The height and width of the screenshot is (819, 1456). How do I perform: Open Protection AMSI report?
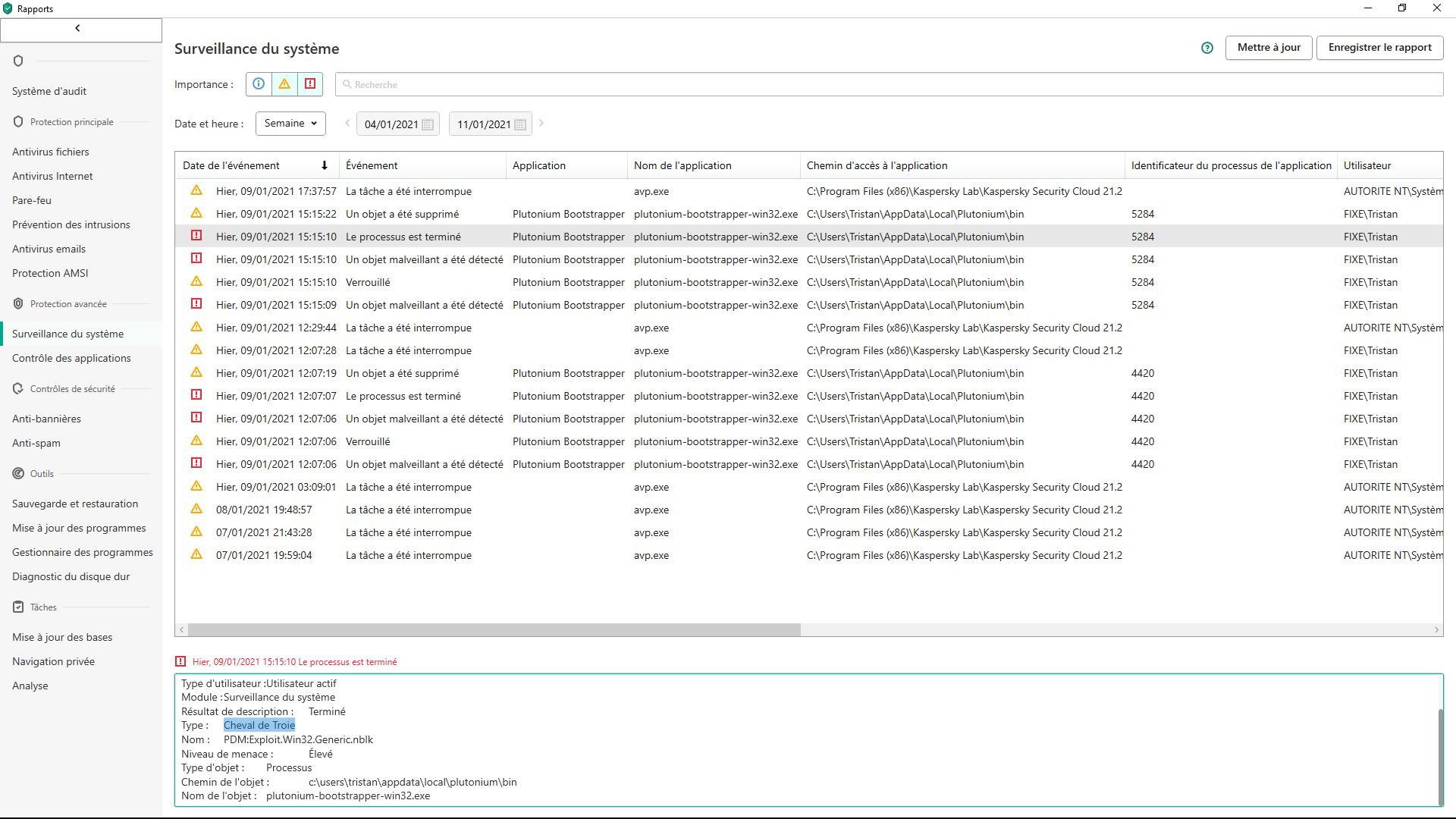click(x=50, y=273)
